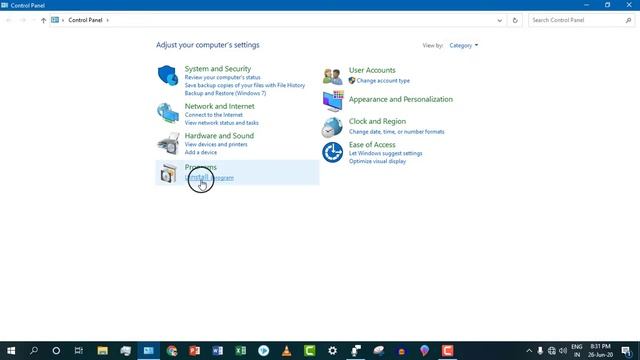The height and width of the screenshot is (360, 640).
Task: Click the User Accounts heading
Action: point(372,70)
